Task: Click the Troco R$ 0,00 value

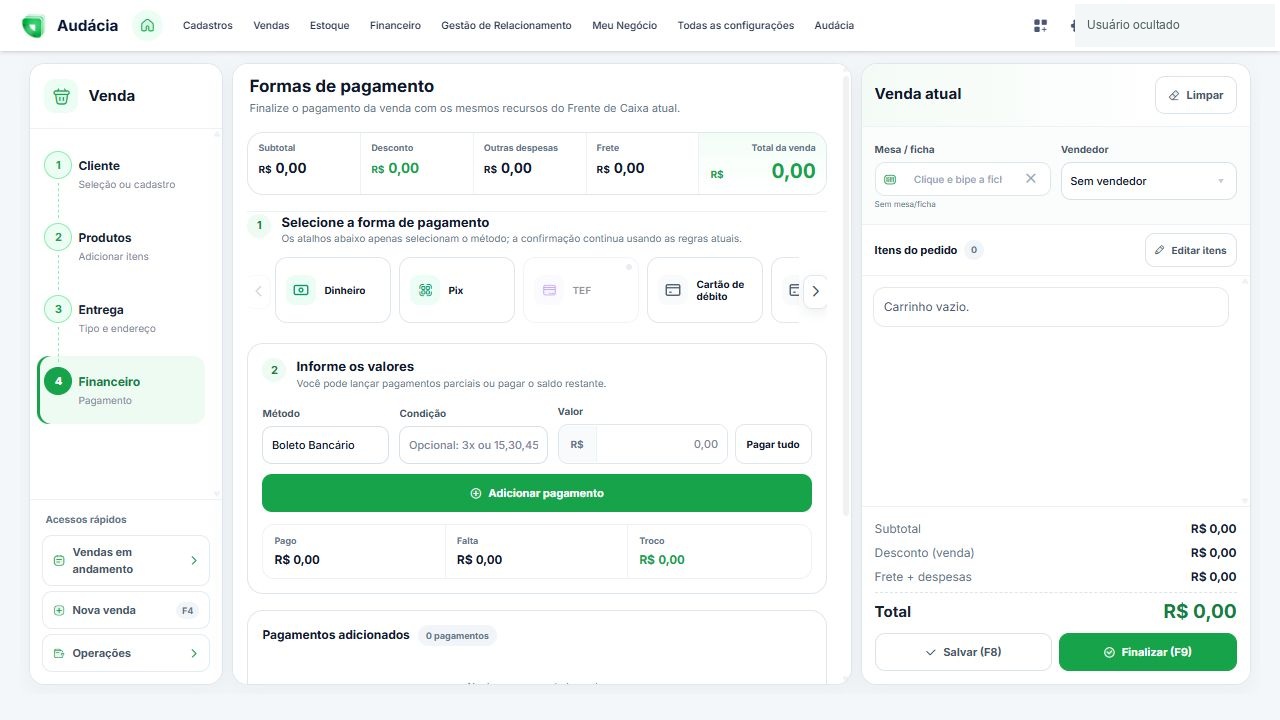Action: pos(662,559)
